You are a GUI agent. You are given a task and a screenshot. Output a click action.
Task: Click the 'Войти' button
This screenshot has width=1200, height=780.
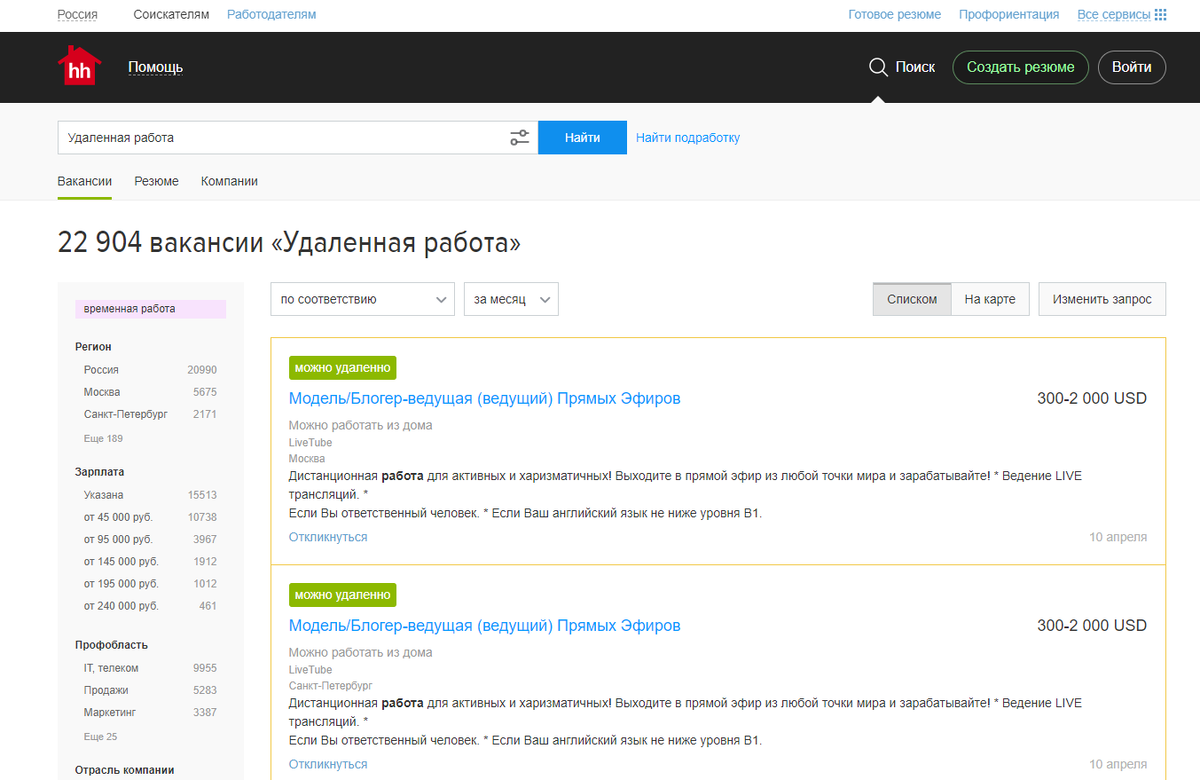(1131, 67)
